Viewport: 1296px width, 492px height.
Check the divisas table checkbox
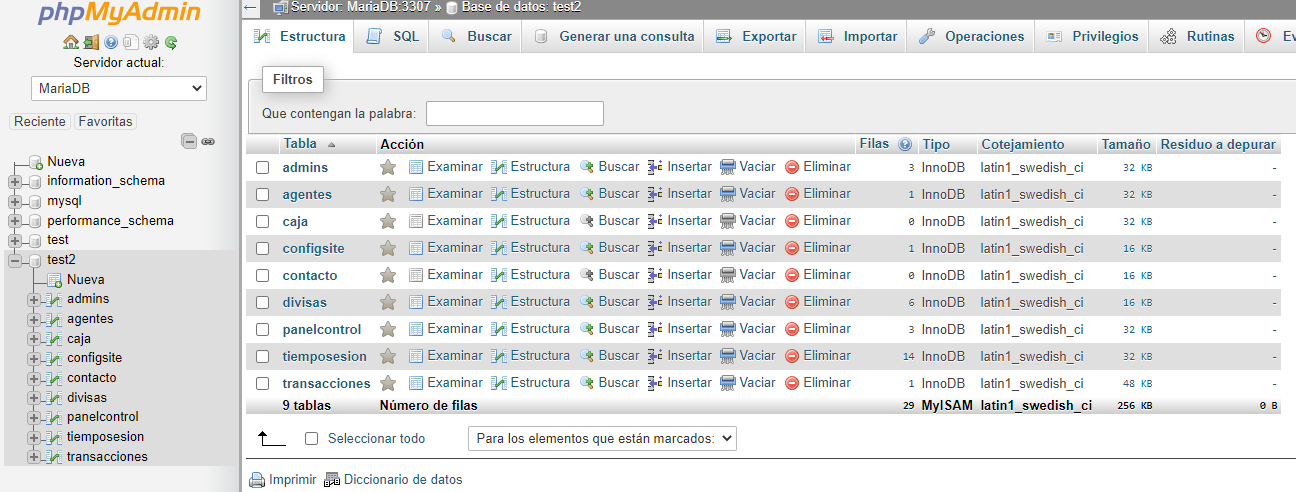(x=263, y=303)
